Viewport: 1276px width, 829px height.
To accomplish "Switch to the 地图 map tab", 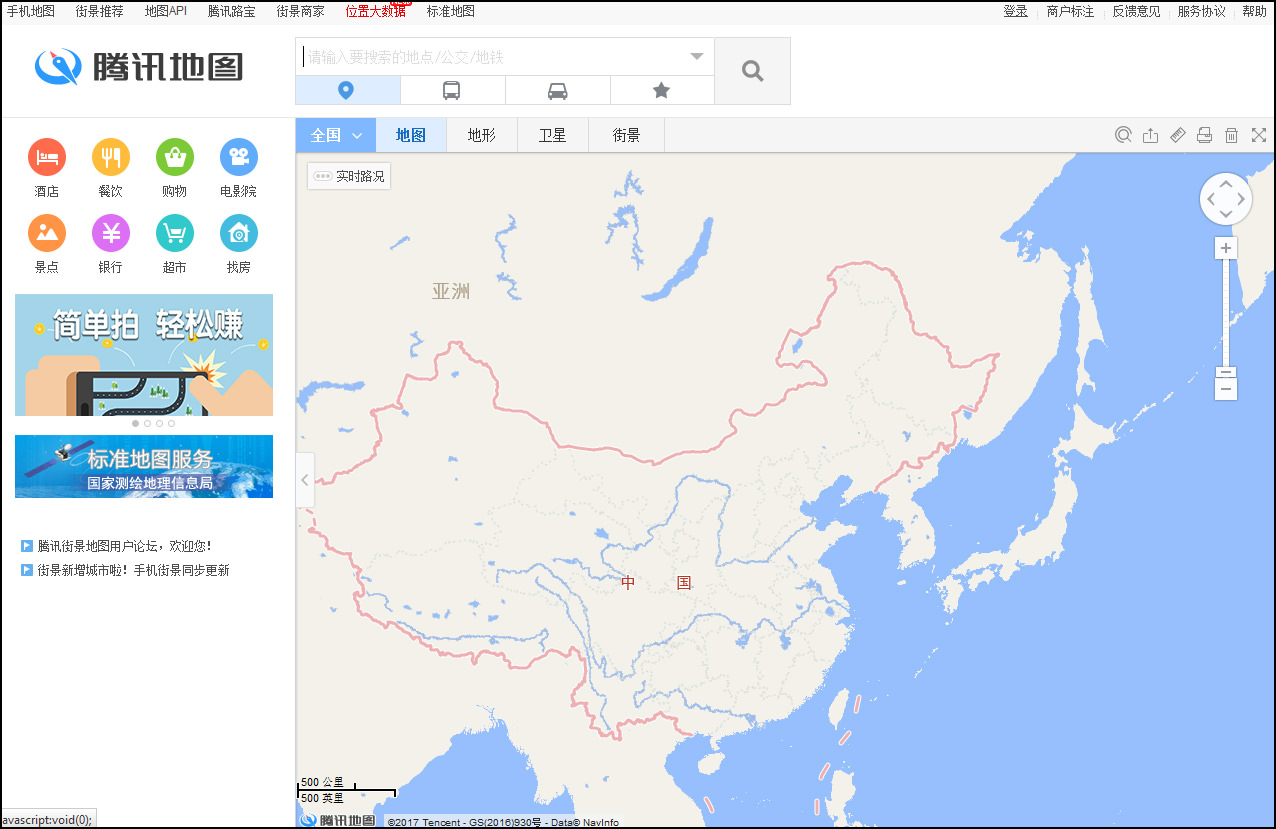I will point(411,135).
